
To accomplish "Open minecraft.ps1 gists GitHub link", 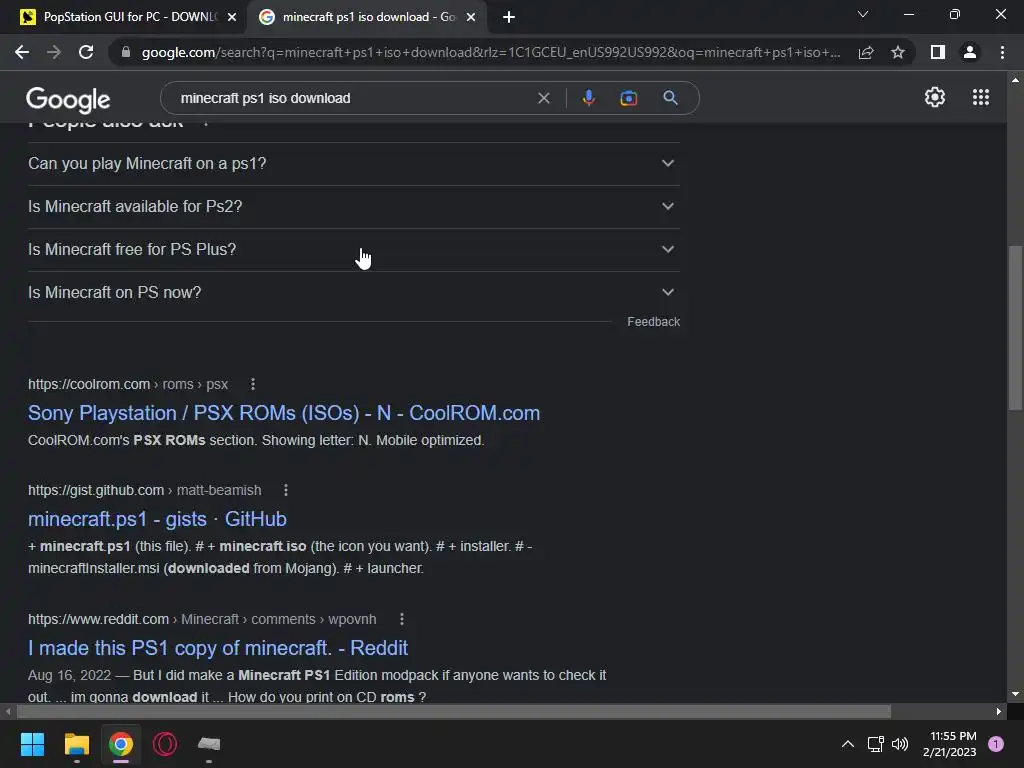I will [157, 519].
